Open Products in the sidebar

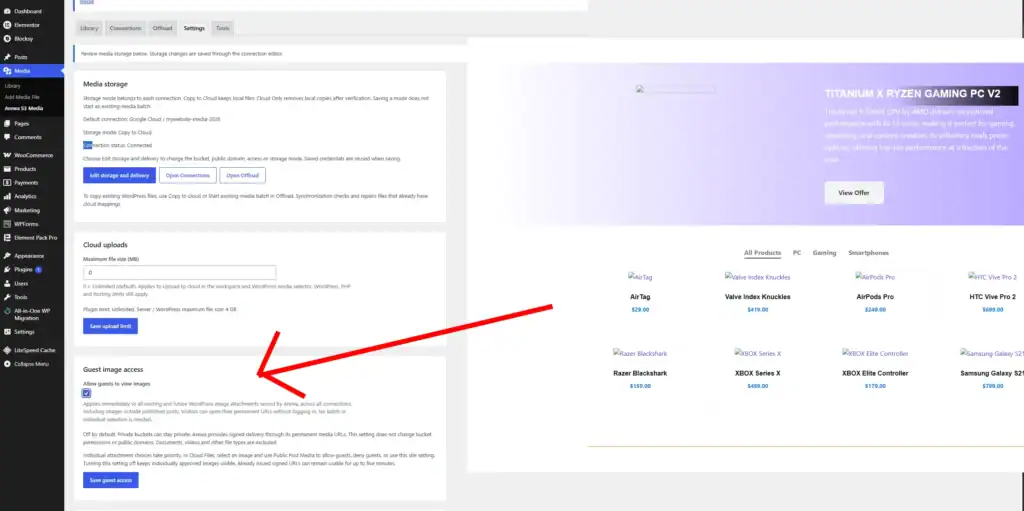coord(25,169)
